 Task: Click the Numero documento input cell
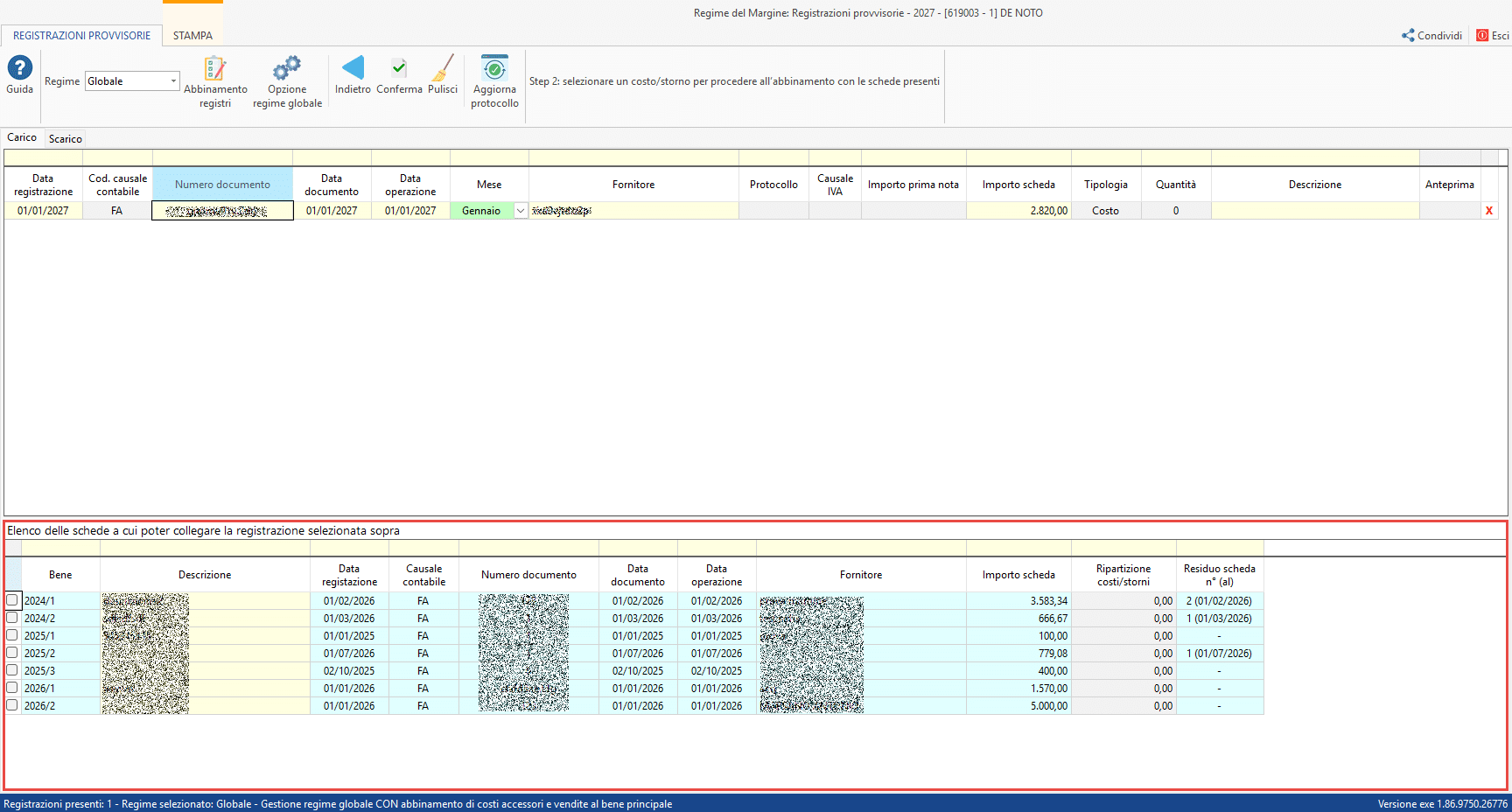click(x=222, y=211)
